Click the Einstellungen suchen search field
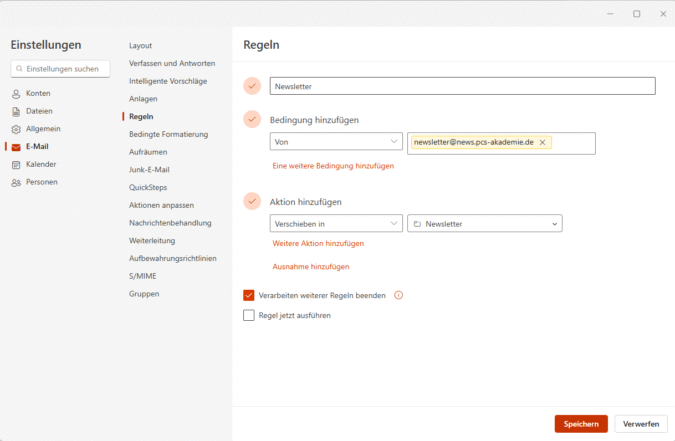 [x=61, y=69]
